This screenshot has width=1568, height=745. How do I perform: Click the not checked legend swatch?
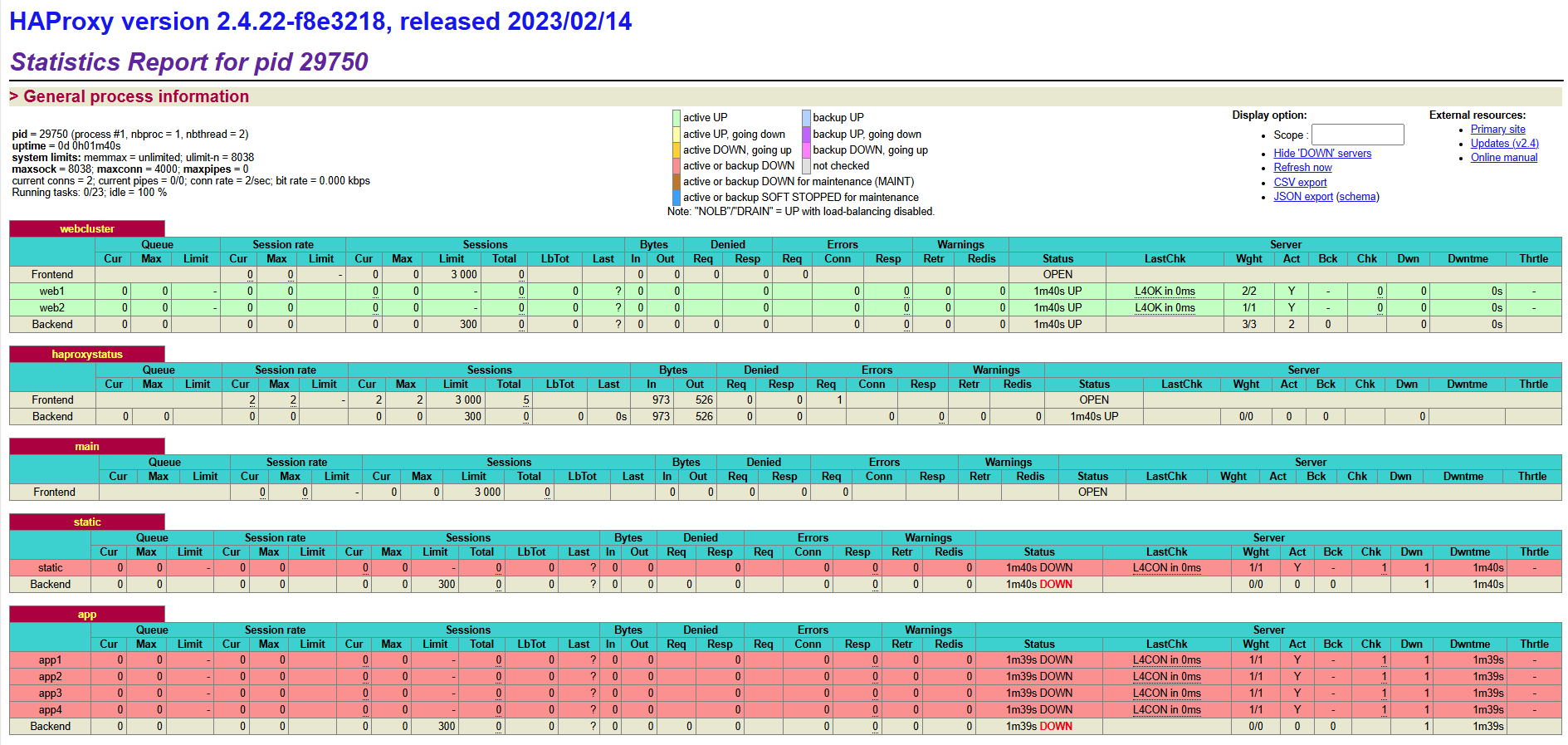tap(806, 165)
